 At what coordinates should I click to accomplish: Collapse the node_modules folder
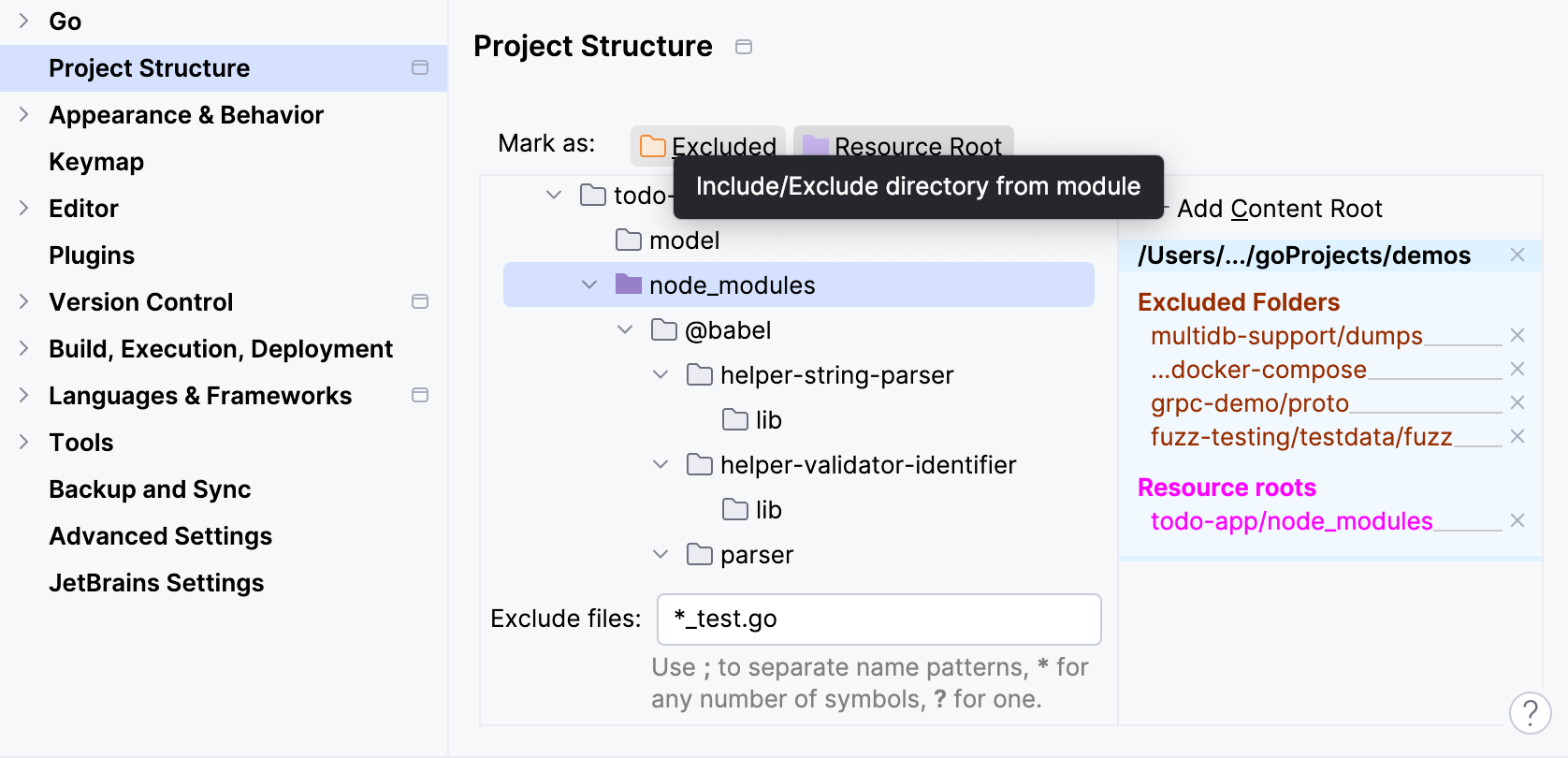point(589,284)
